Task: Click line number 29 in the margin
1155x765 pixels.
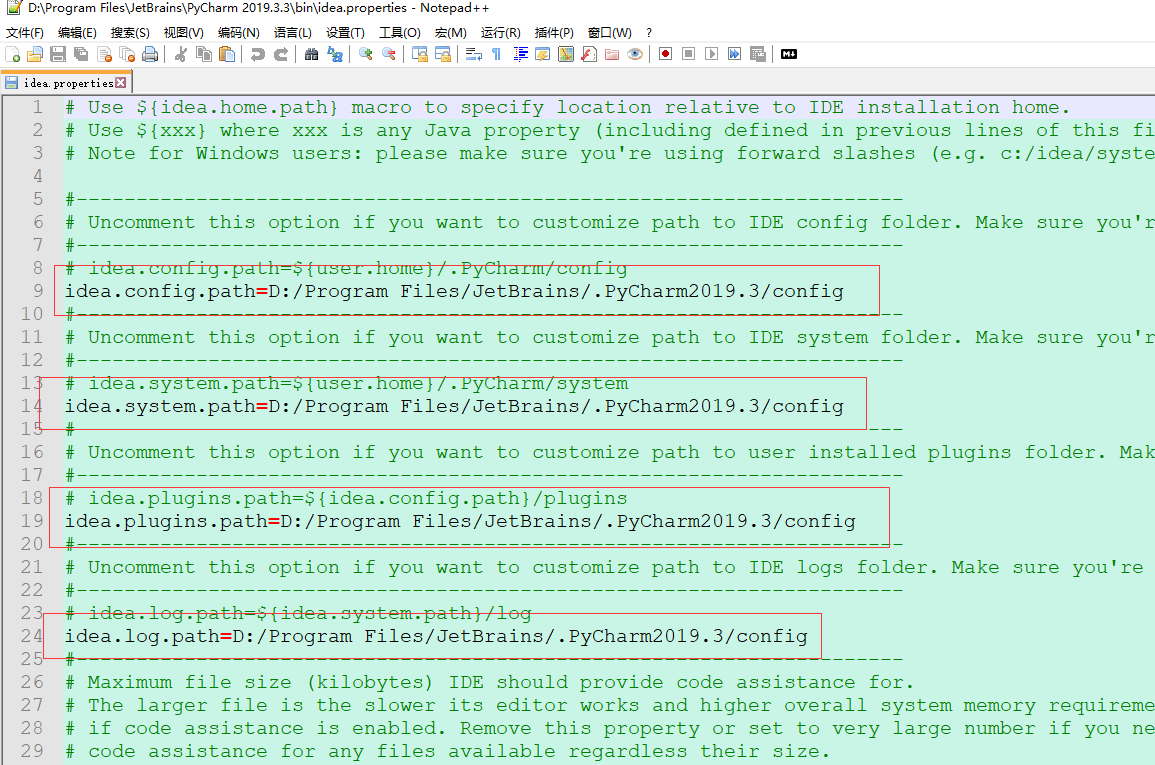Action: pos(32,750)
